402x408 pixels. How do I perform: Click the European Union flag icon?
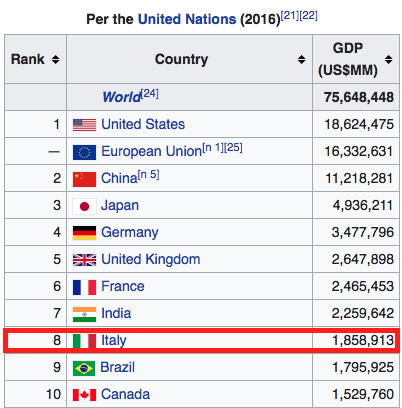(84, 152)
